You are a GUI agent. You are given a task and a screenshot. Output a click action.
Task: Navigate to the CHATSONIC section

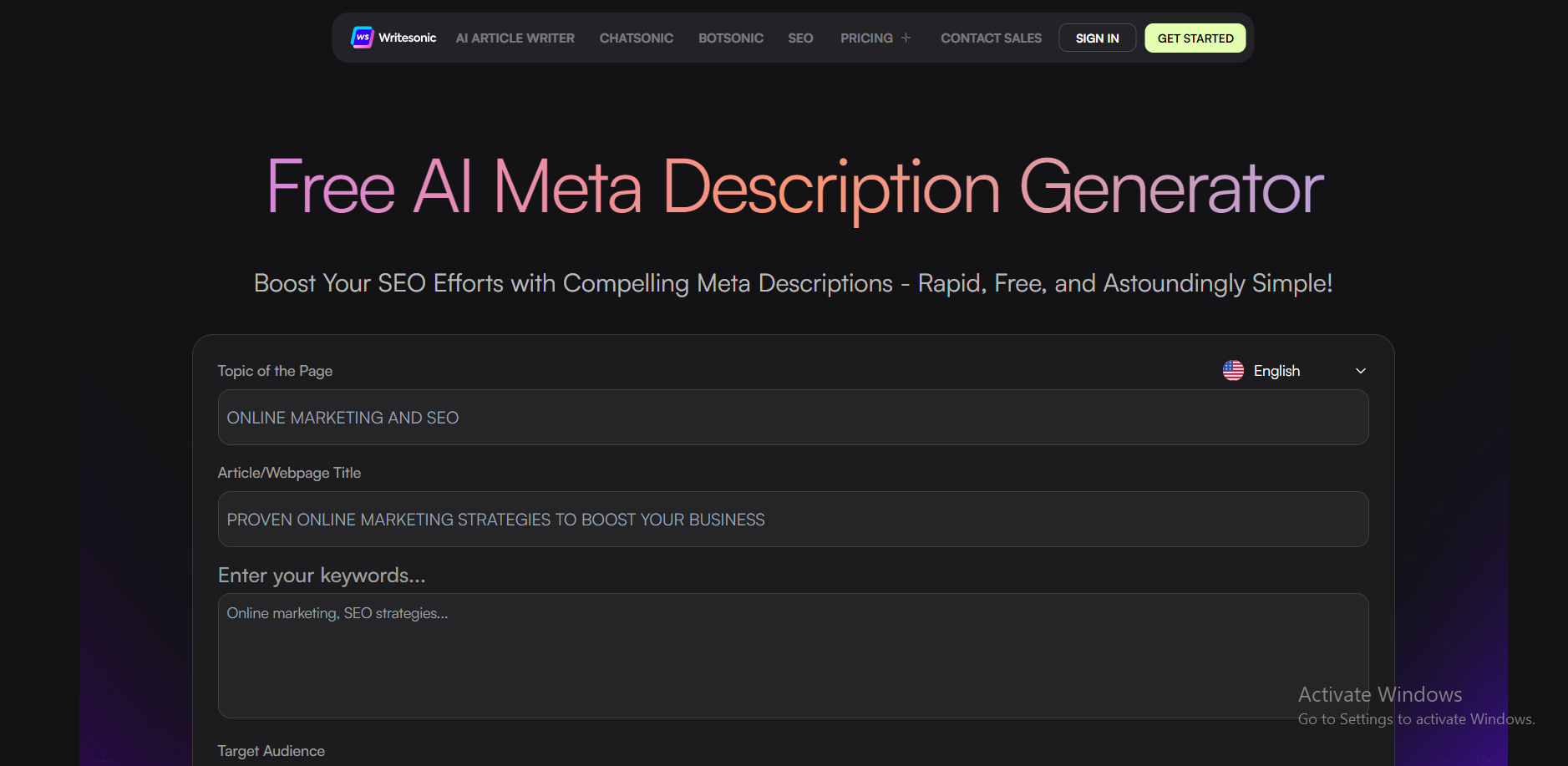point(637,38)
